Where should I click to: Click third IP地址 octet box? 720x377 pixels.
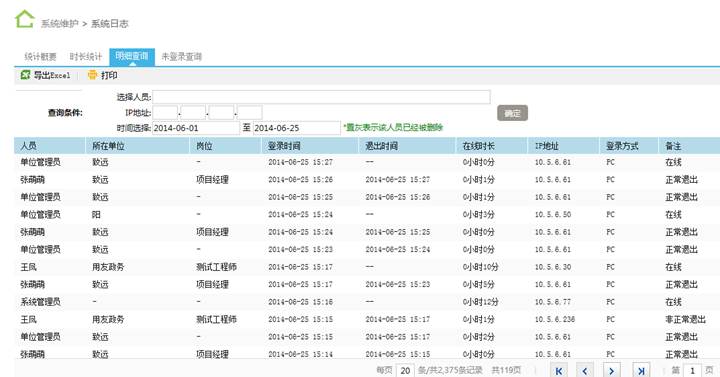coord(221,113)
